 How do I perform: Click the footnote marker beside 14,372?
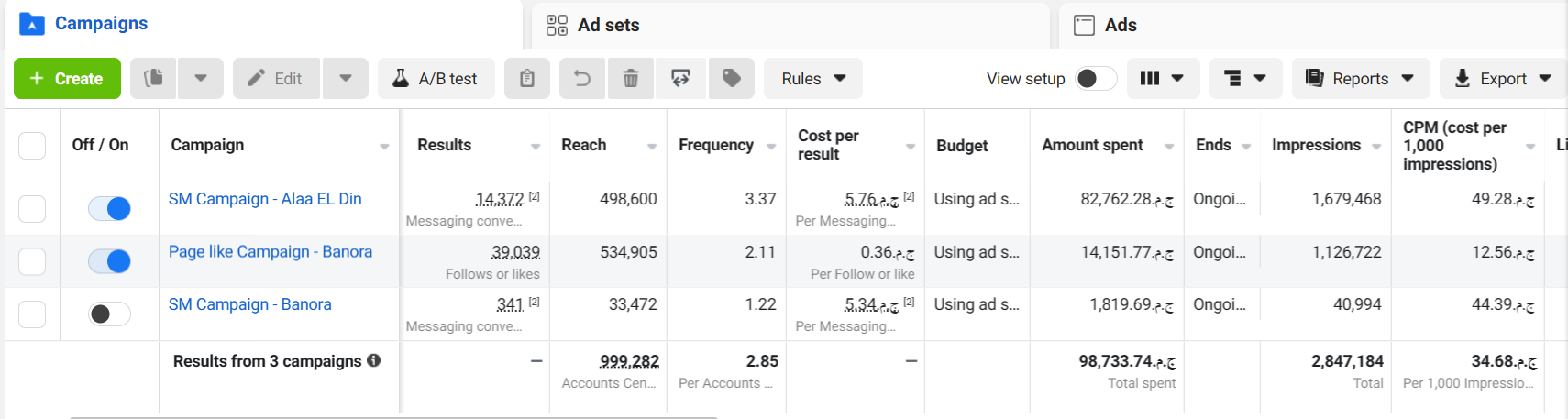[x=534, y=196]
